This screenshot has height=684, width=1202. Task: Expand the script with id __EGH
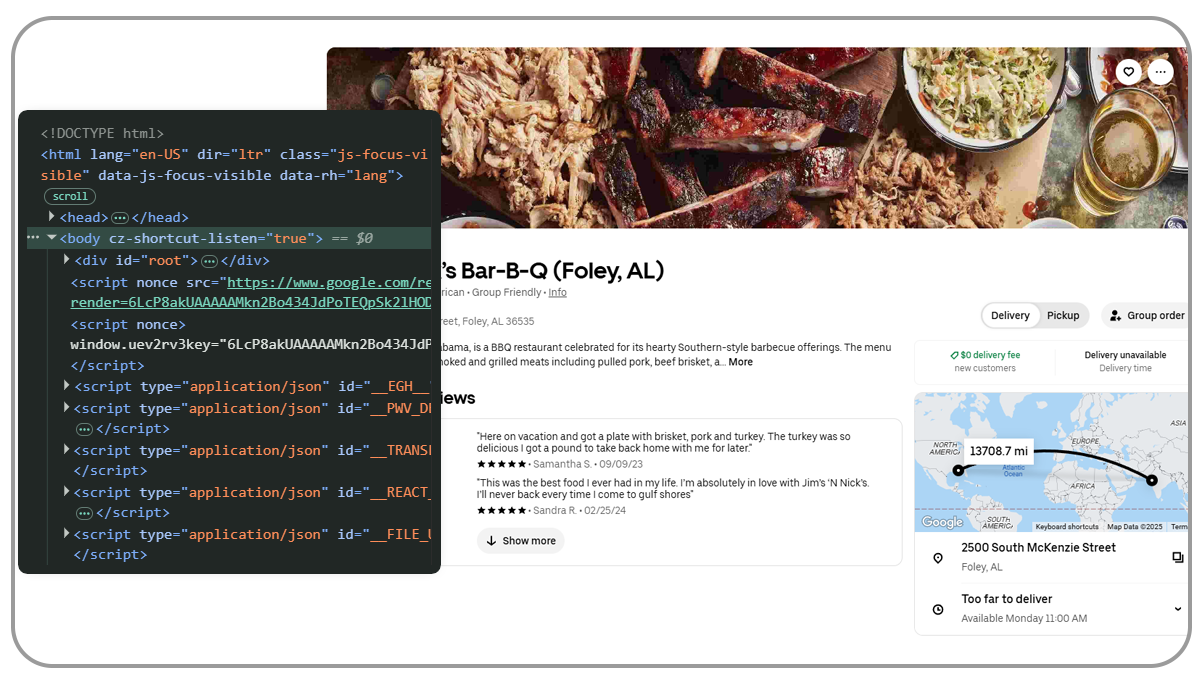tap(67, 386)
